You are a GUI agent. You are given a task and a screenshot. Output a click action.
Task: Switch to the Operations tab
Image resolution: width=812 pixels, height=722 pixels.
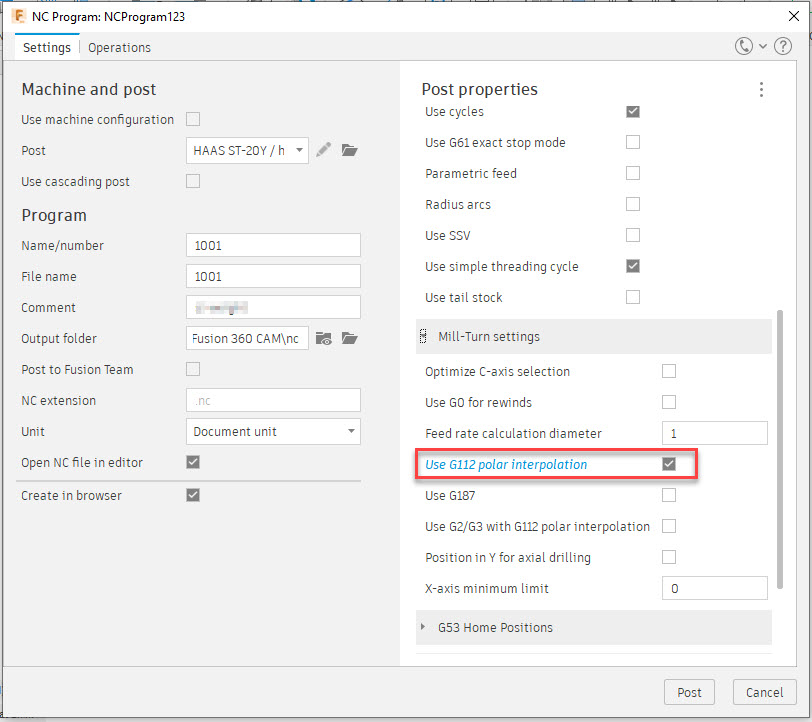119,47
